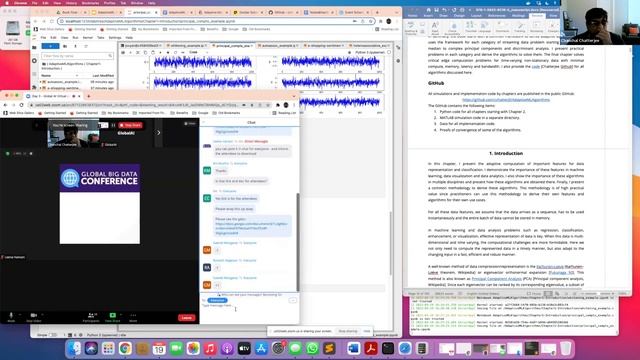Viewport: 640px width, 360px height.
Task: Hide the Zoom sharing notification bar
Action: 367,331
